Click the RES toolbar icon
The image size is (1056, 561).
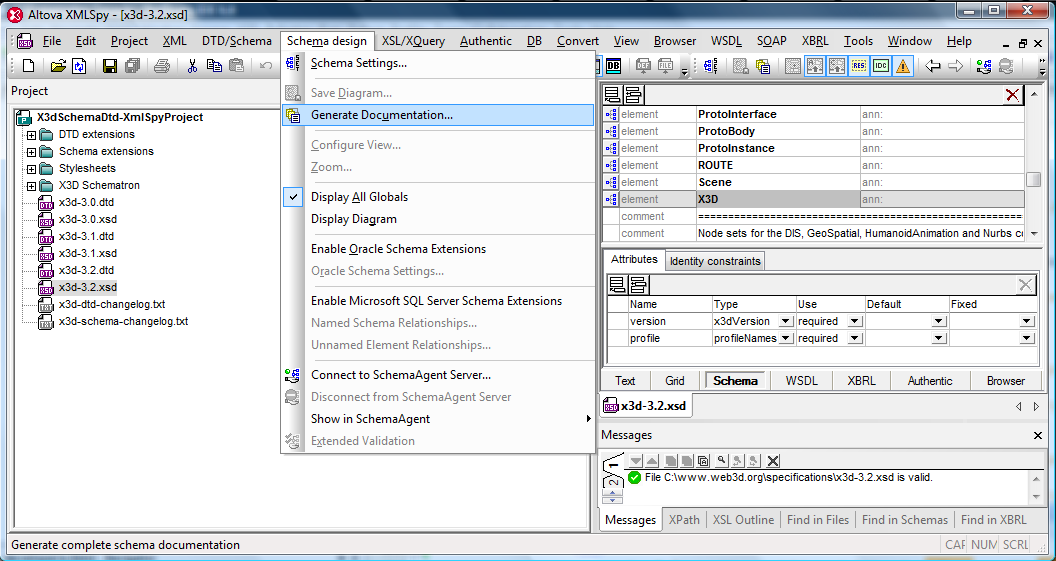pos(859,66)
